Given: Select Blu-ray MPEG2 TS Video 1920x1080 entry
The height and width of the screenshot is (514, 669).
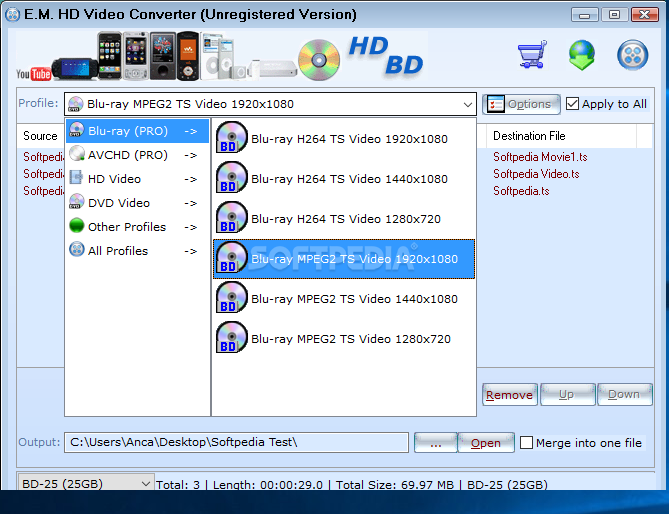Looking at the screenshot, I should click(344, 259).
